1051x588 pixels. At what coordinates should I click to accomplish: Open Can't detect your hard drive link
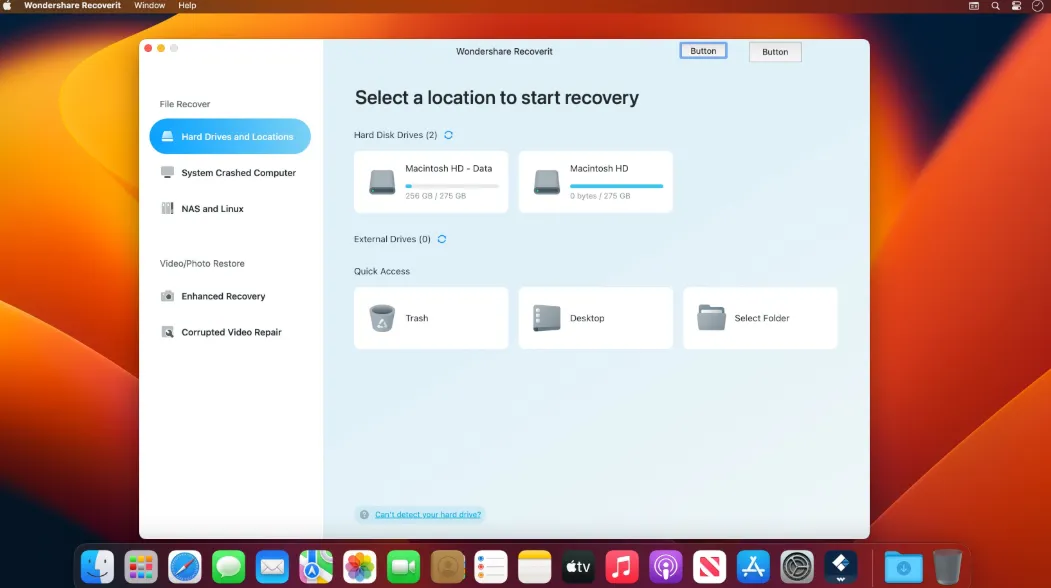coord(428,514)
